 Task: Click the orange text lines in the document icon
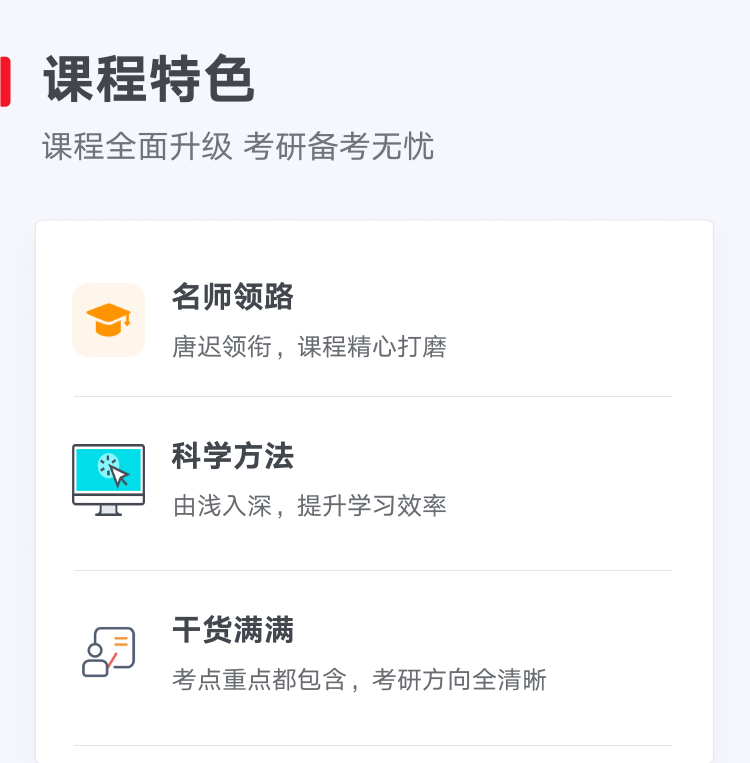(120, 641)
